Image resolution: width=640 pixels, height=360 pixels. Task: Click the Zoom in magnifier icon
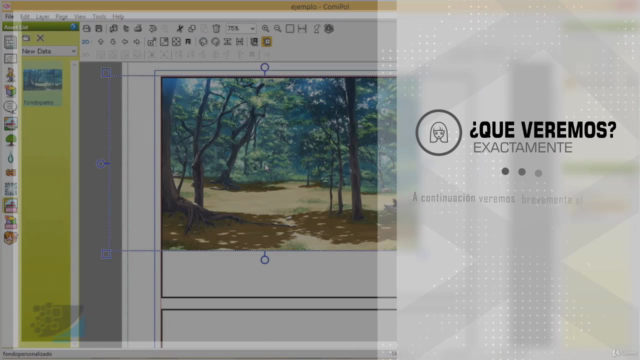pos(265,29)
